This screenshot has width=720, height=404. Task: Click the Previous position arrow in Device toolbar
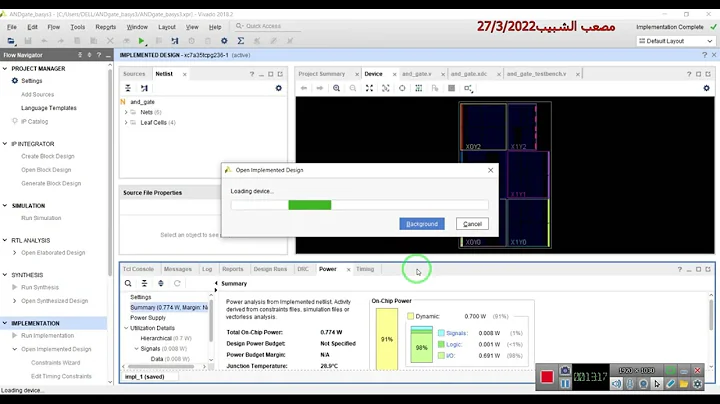tap(304, 88)
